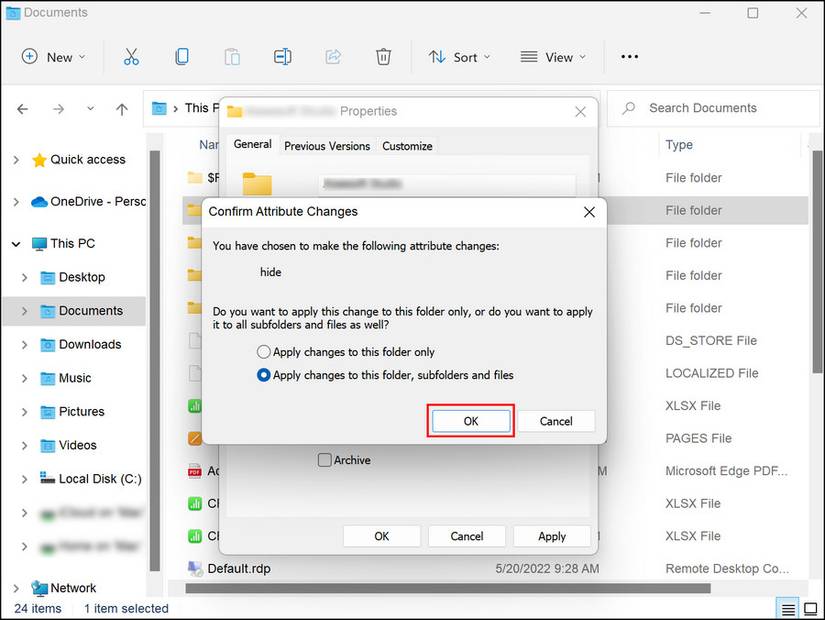
Task: Switch to large thumbnails via status bar icon
Action: pos(808,607)
